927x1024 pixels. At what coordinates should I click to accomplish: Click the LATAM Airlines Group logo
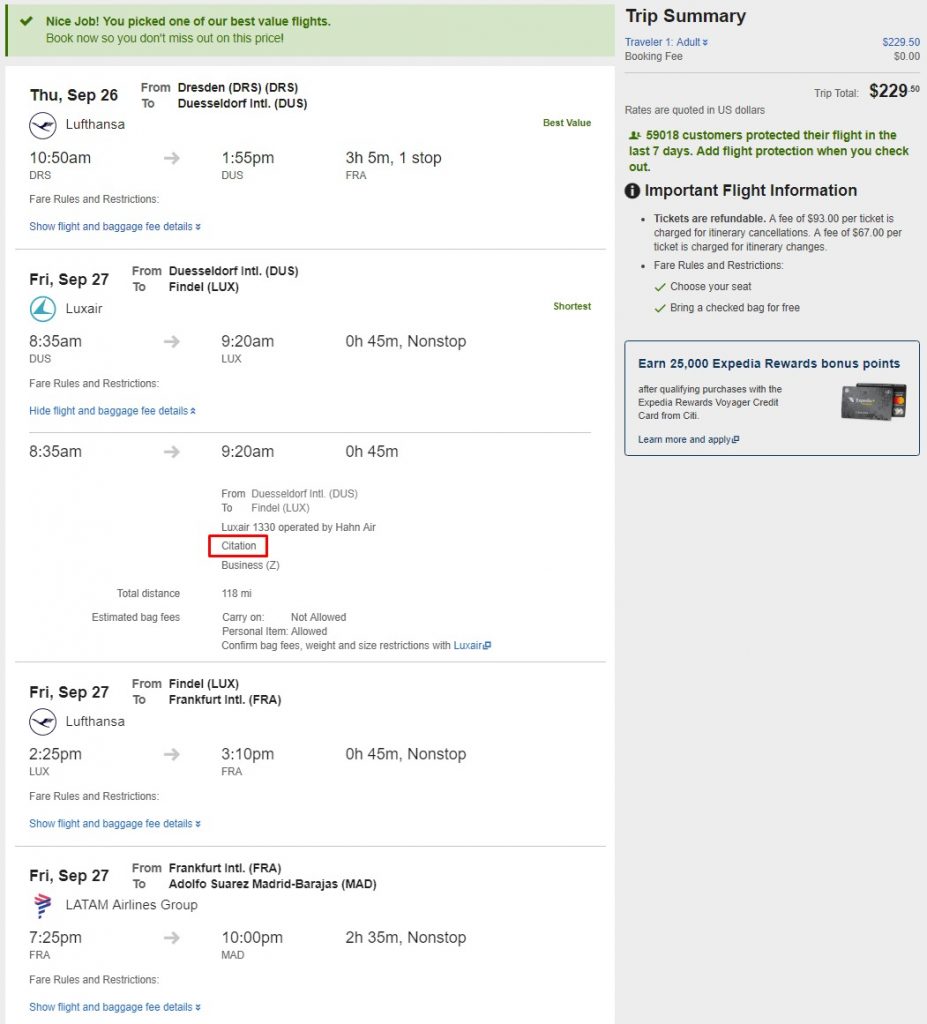[43, 906]
